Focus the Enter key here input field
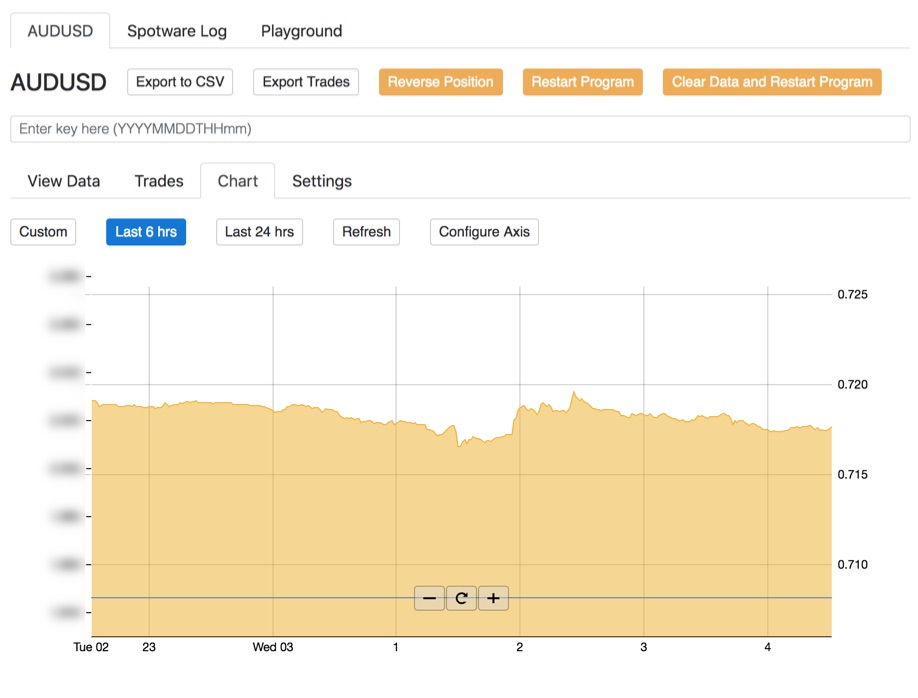Image resolution: width=918 pixels, height=698 pixels. click(x=459, y=129)
